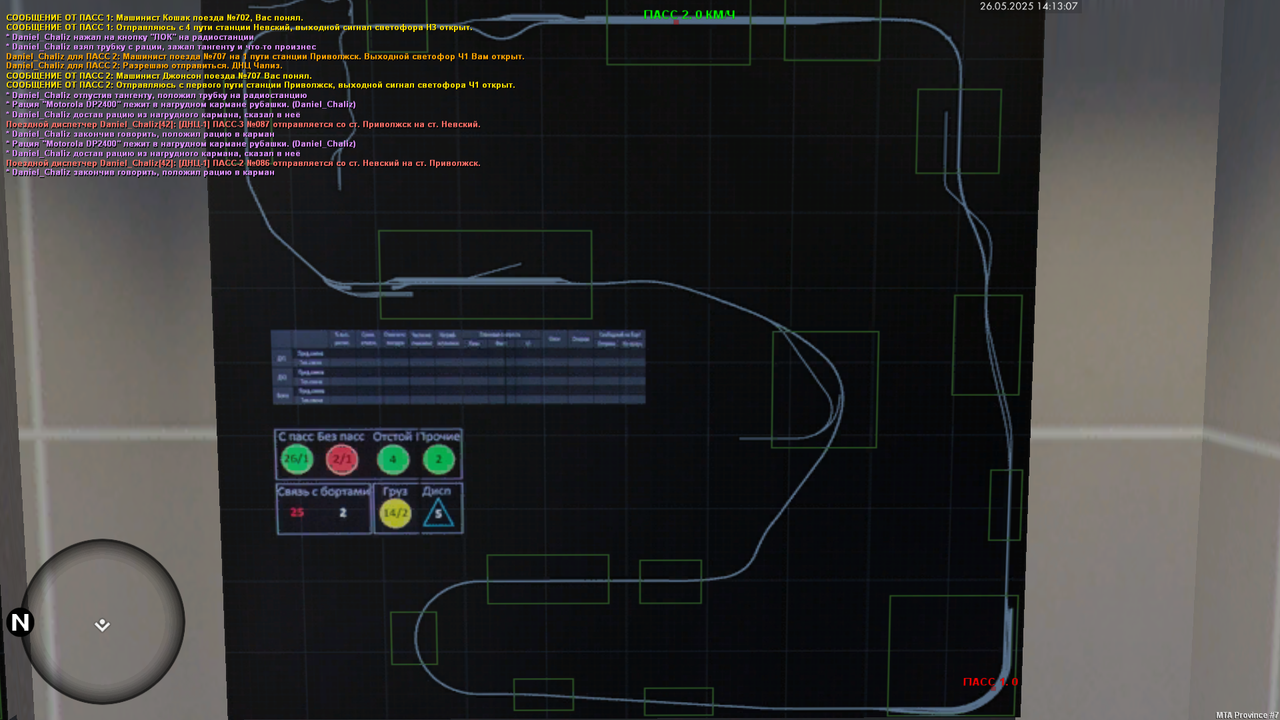The height and width of the screenshot is (720, 1280).
Task: Click the schedule table on the dispatcher board
Action: click(459, 367)
